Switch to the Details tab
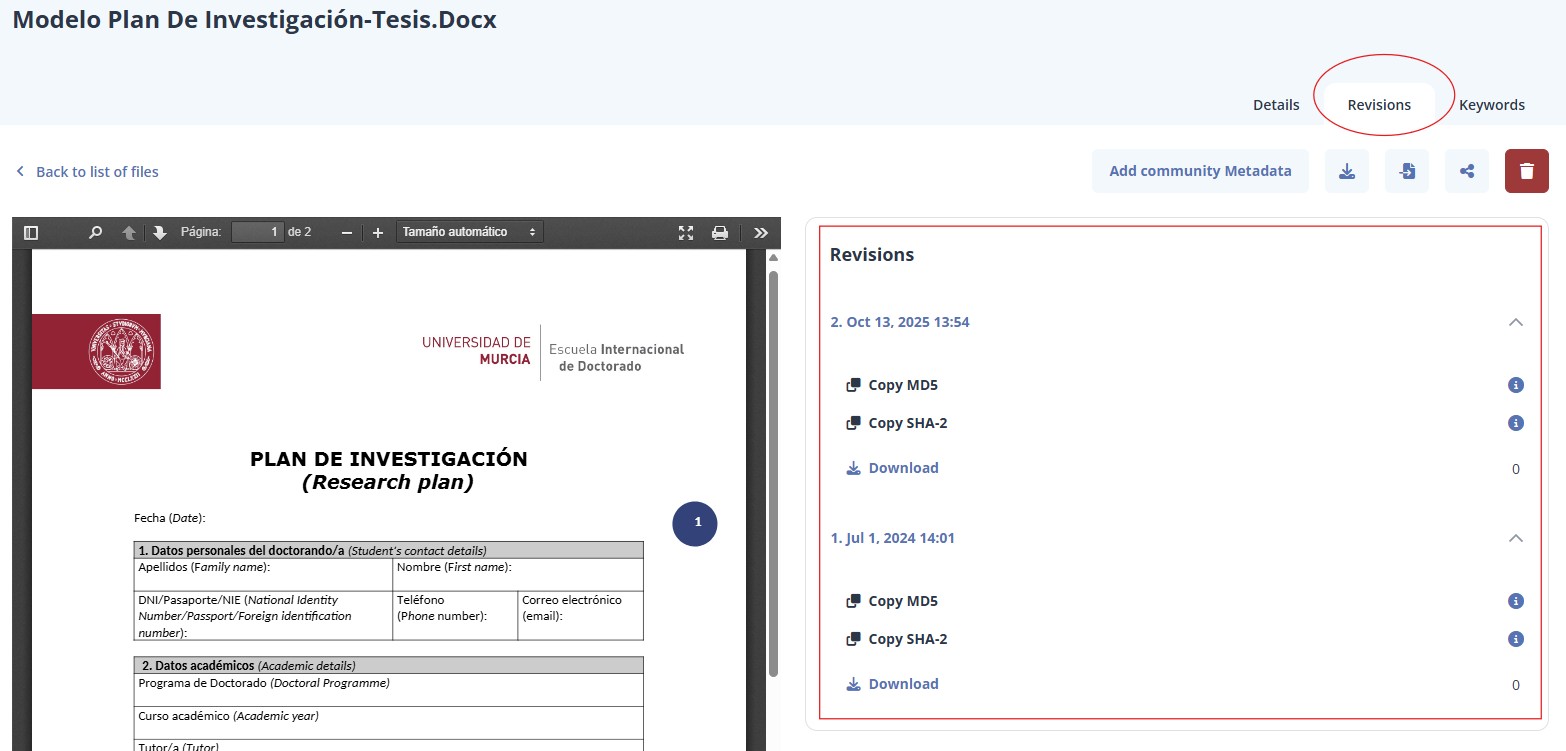This screenshot has height=751, width=1566. 1276,105
